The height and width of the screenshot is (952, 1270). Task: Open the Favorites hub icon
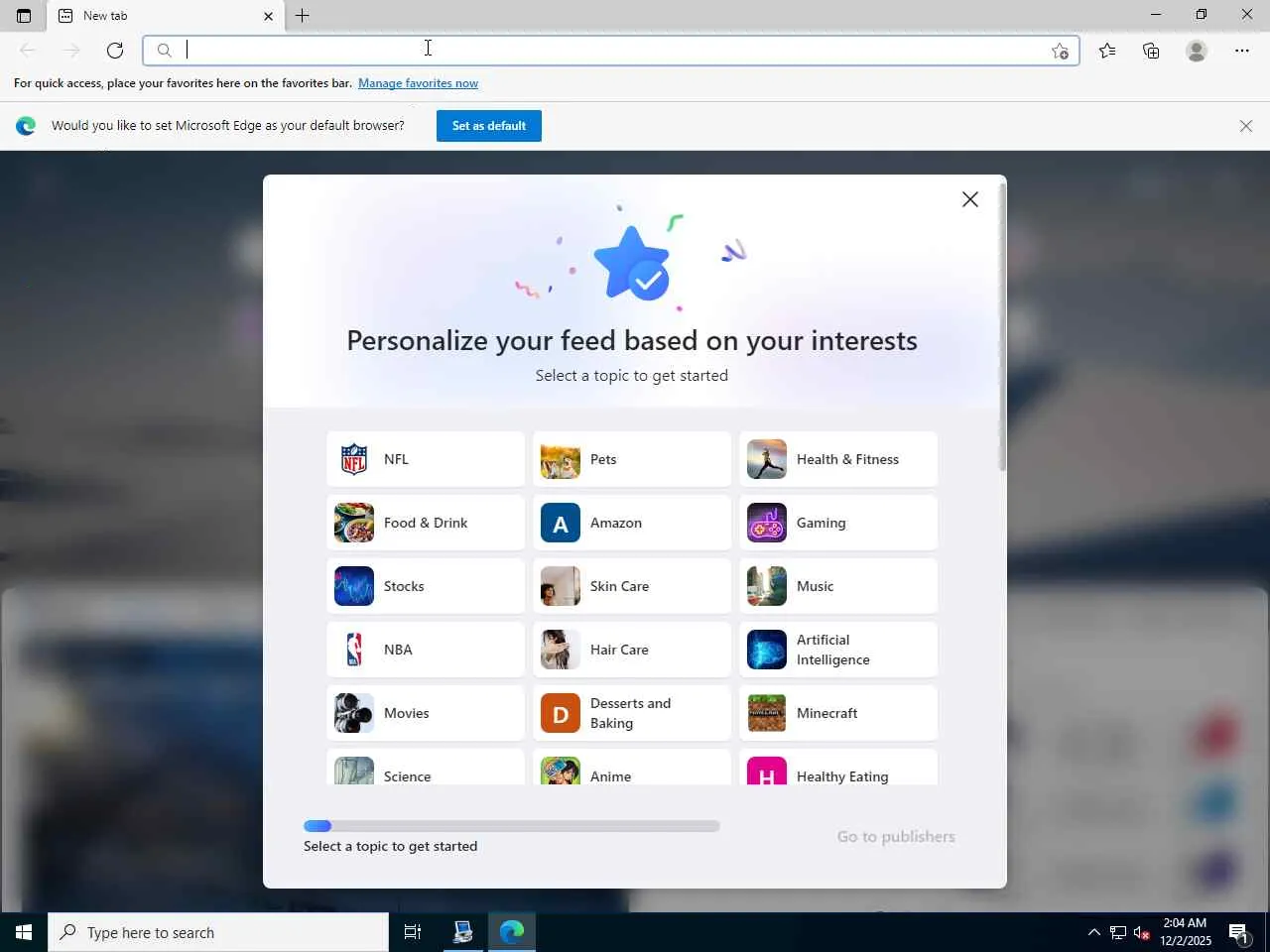[1107, 51]
